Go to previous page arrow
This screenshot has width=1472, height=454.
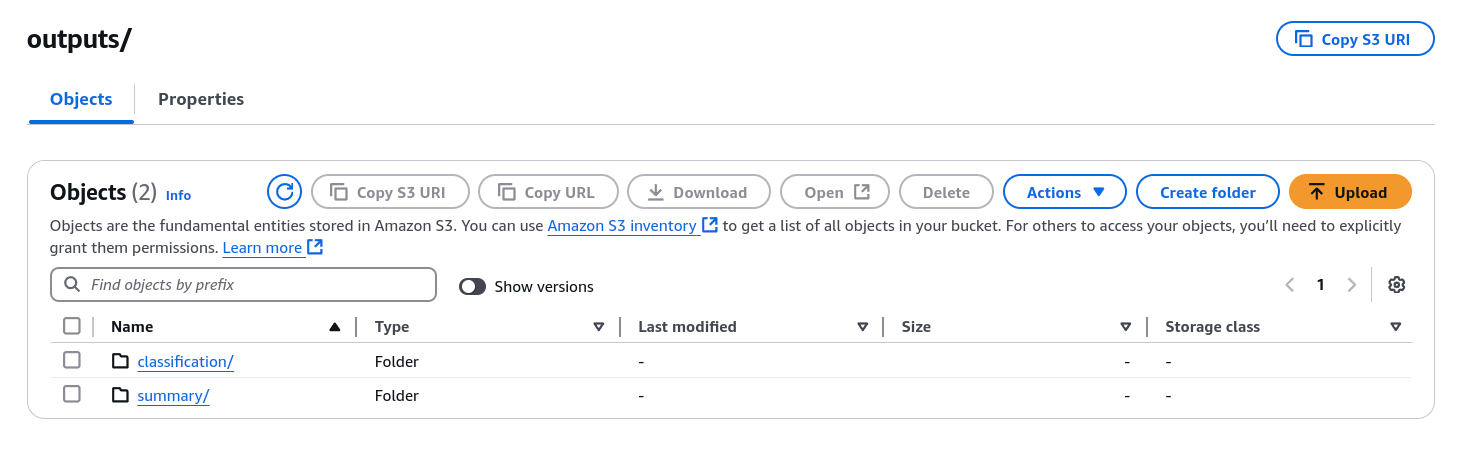pos(1290,285)
